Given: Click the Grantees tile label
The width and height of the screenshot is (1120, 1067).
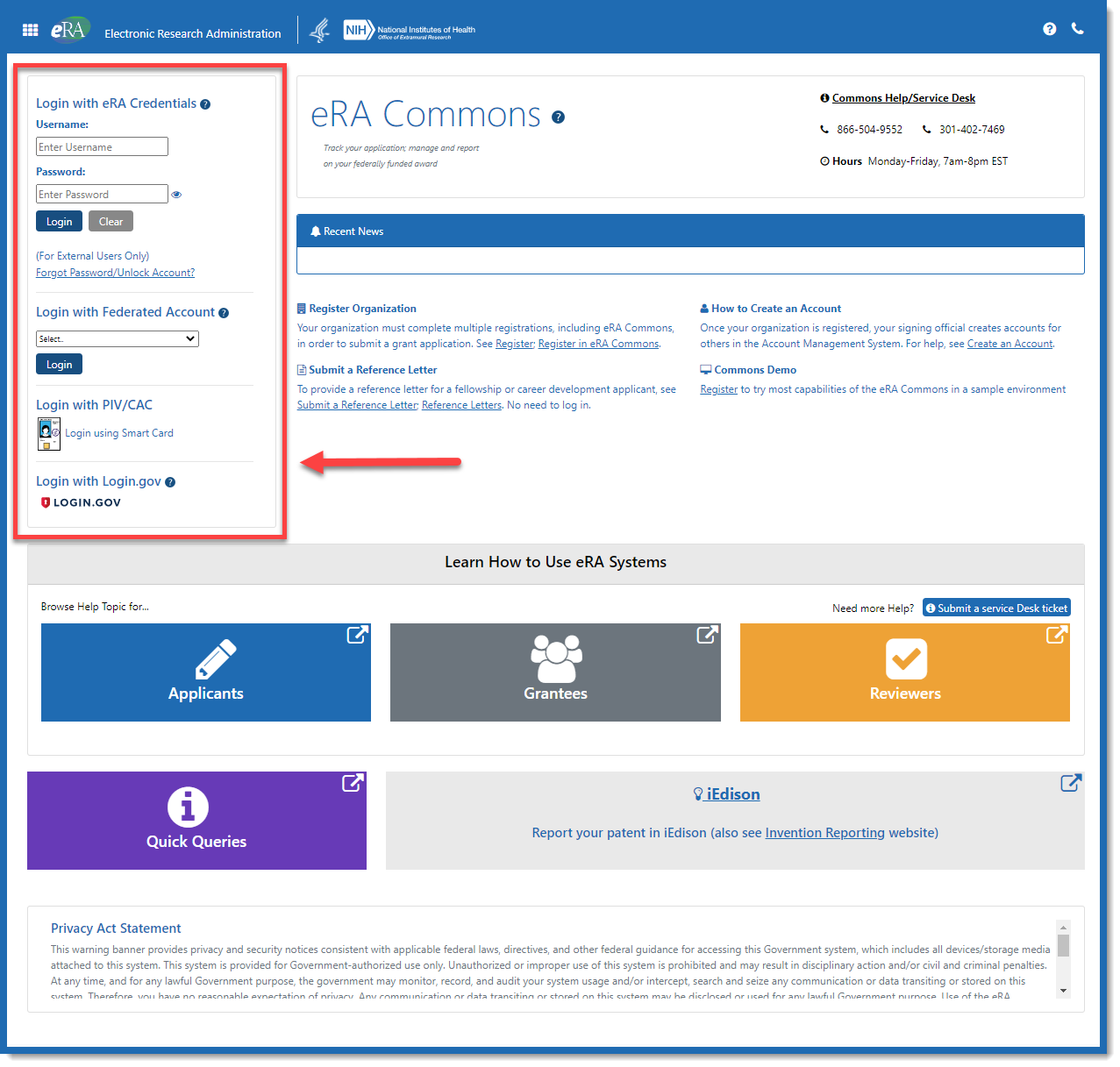Looking at the screenshot, I should tap(556, 694).
